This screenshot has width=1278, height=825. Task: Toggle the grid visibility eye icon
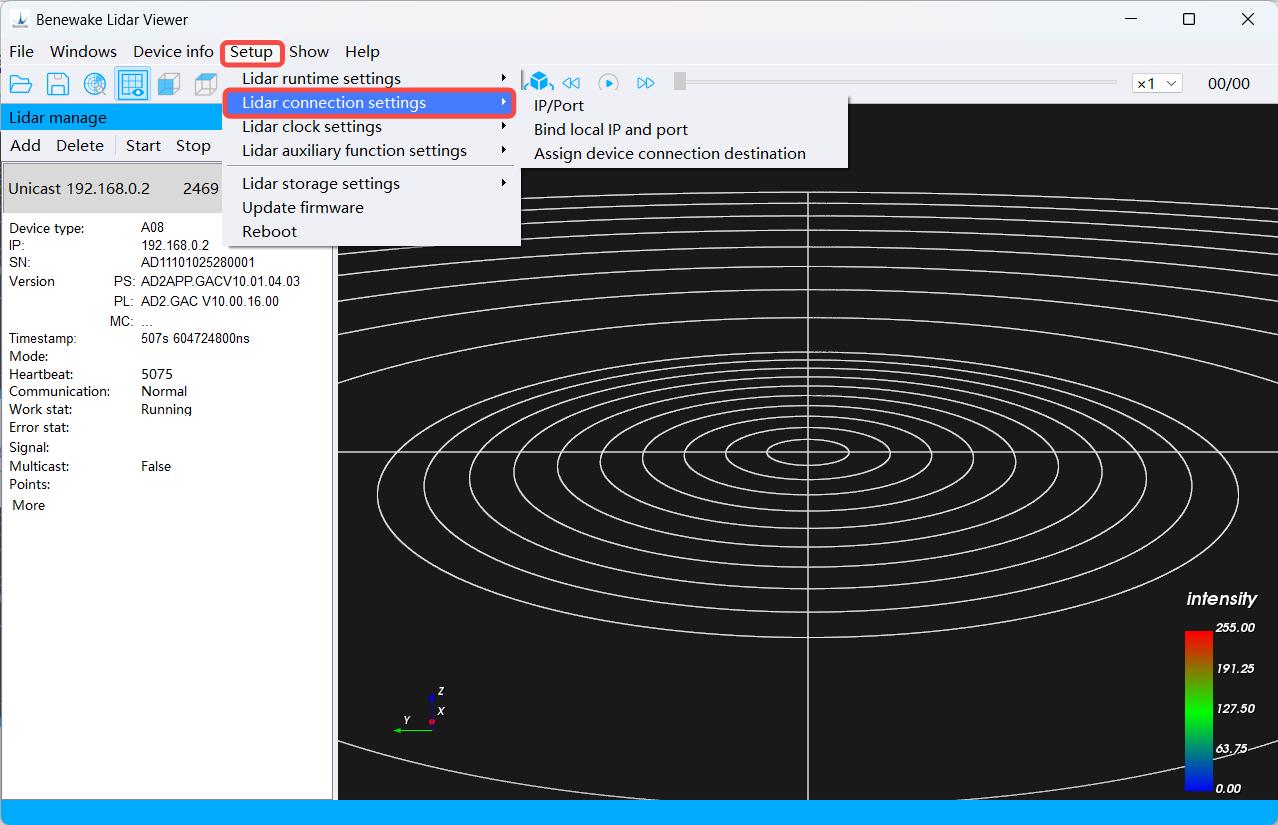pyautogui.click(x=133, y=85)
